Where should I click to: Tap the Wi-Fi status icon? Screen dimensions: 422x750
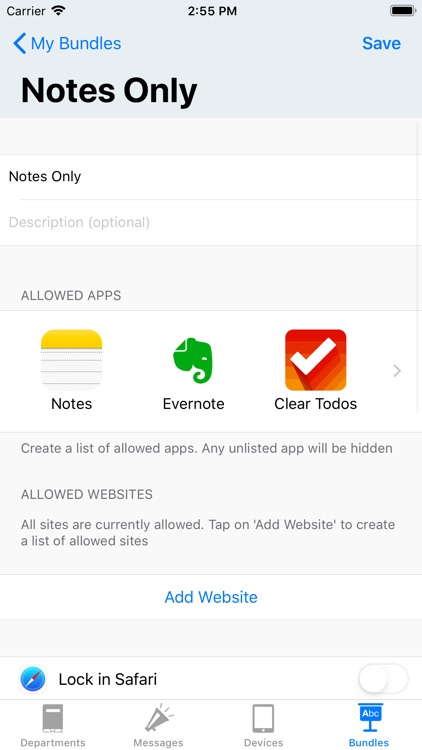58,11
